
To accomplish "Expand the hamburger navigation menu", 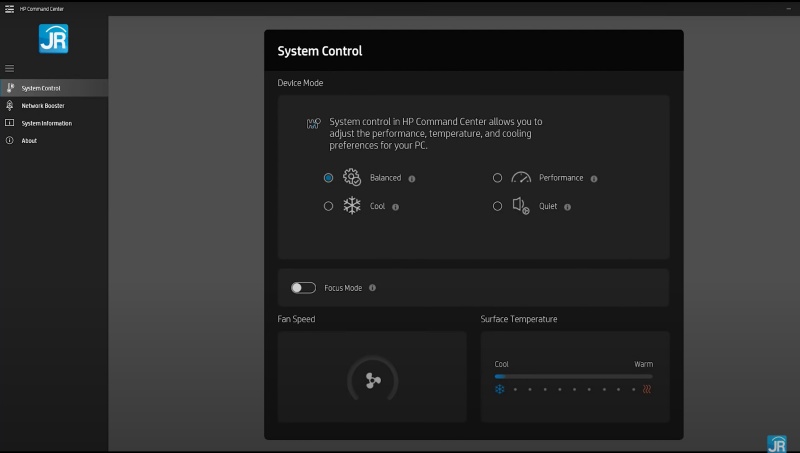I will 10,68.
